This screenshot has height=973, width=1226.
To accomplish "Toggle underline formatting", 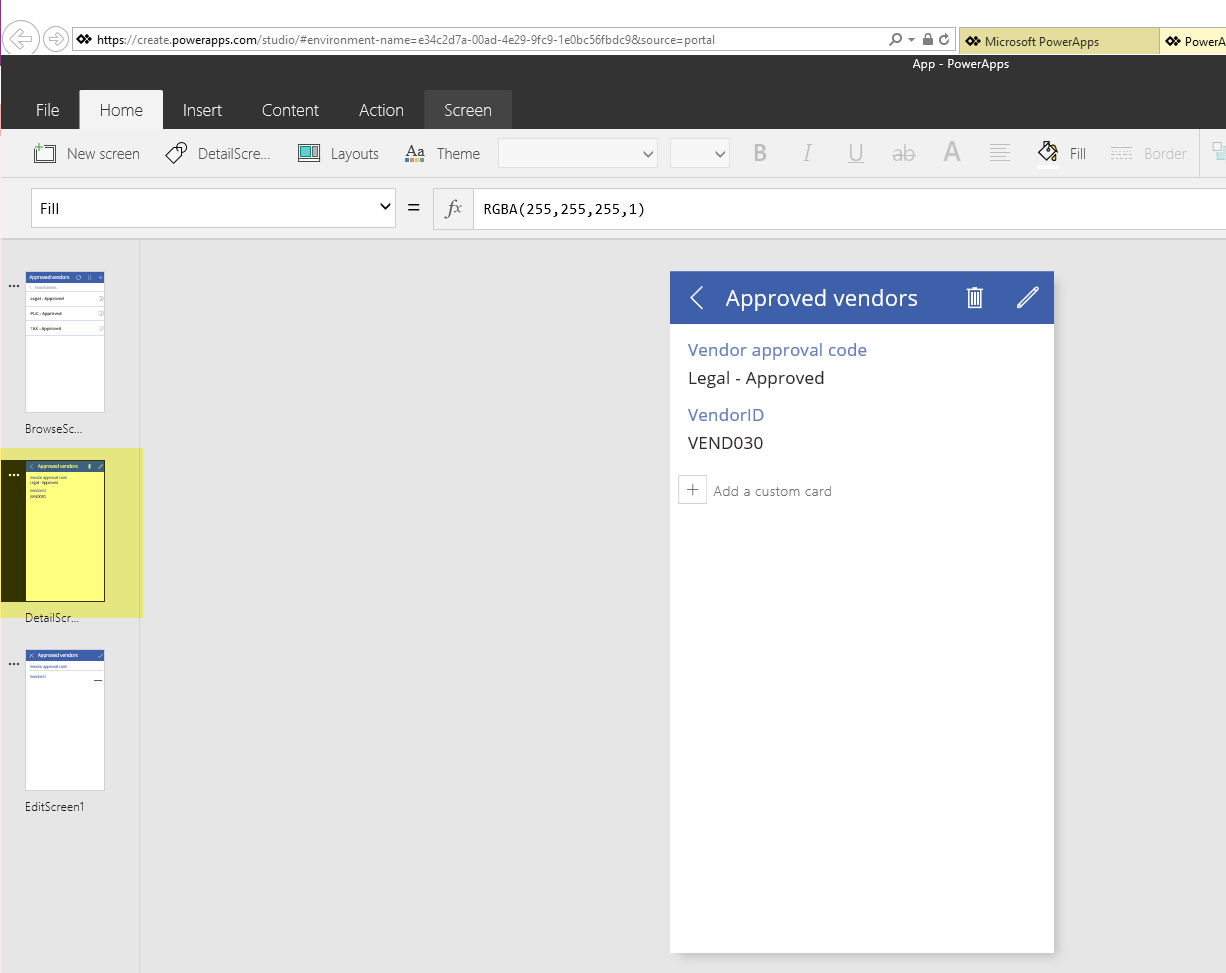I will click(x=855, y=153).
